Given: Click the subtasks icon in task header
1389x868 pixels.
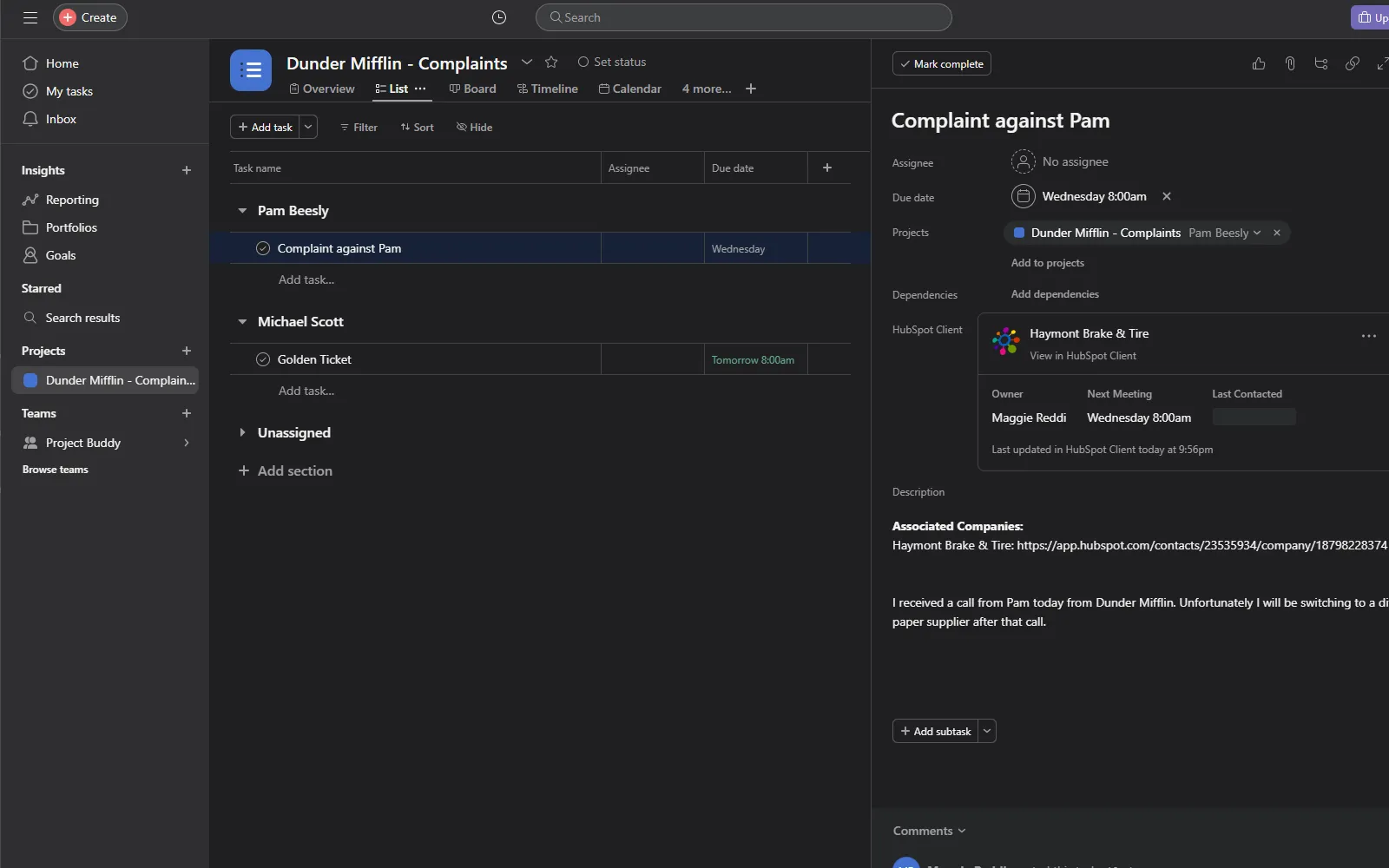Looking at the screenshot, I should click(x=1320, y=63).
